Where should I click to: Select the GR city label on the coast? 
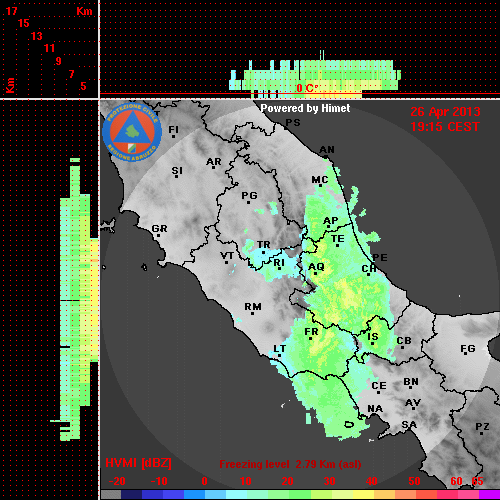[159, 229]
